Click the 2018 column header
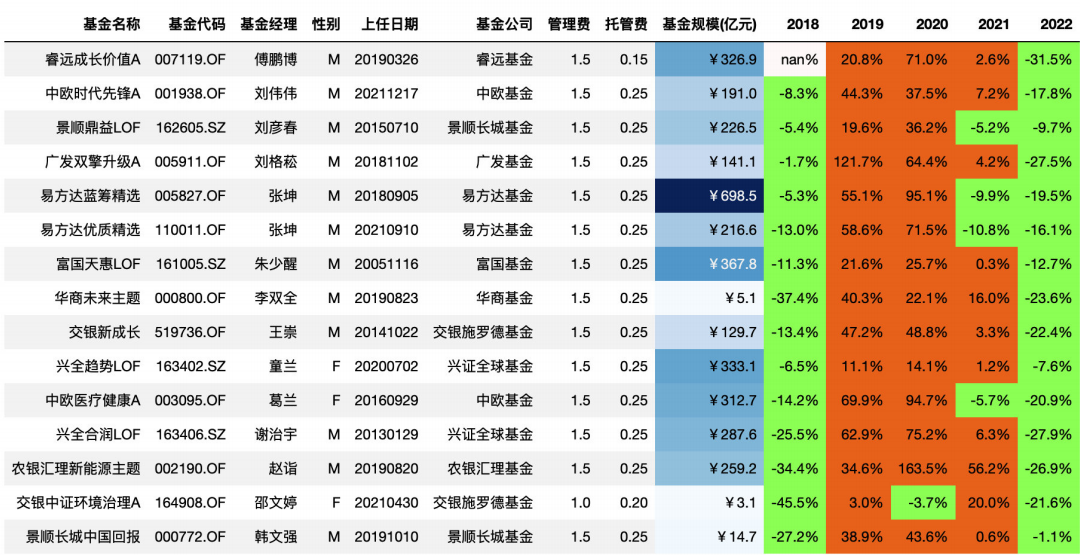The image size is (1080, 555). click(x=802, y=25)
